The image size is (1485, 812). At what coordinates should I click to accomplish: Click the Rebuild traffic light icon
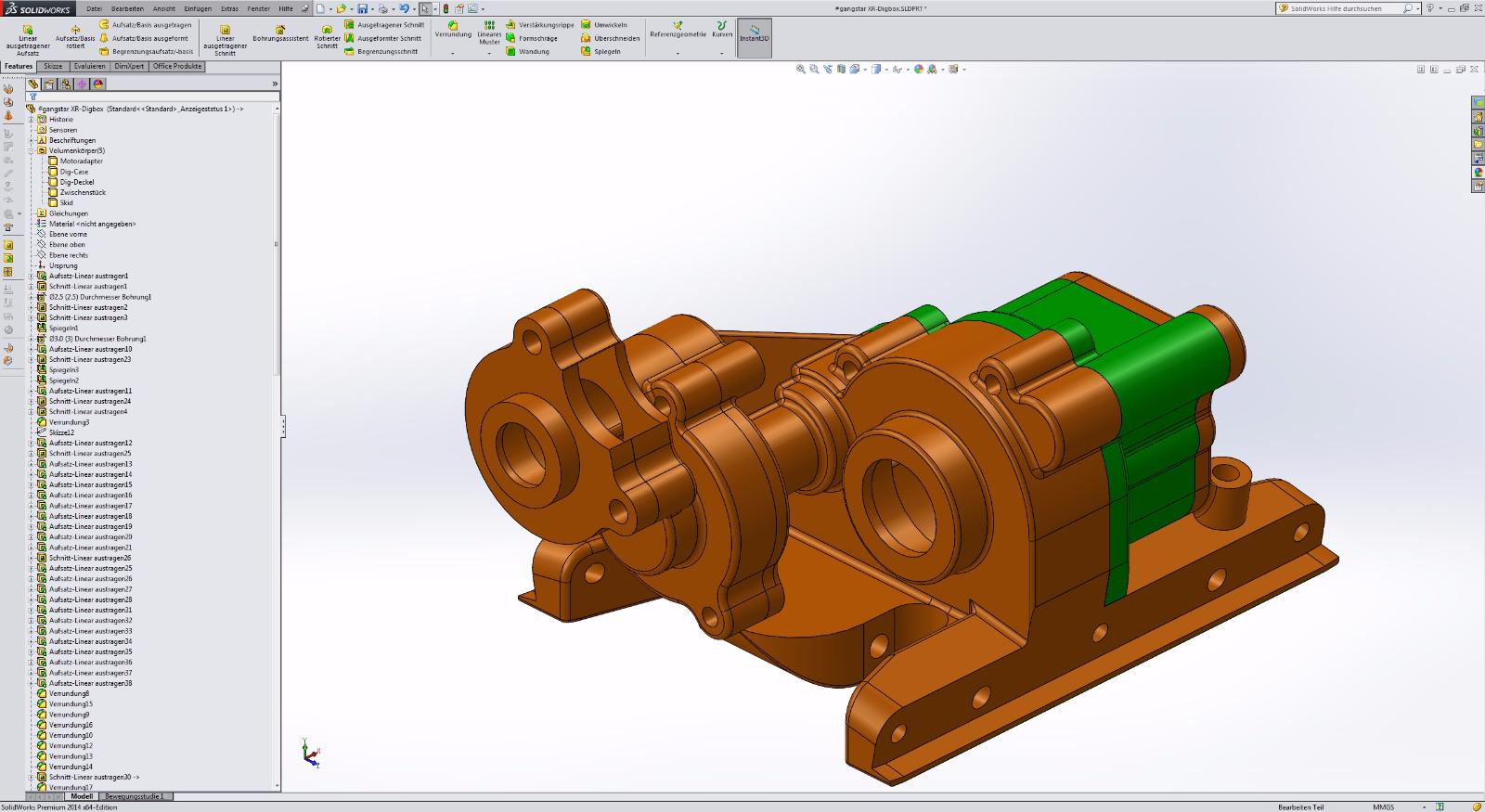point(445,8)
